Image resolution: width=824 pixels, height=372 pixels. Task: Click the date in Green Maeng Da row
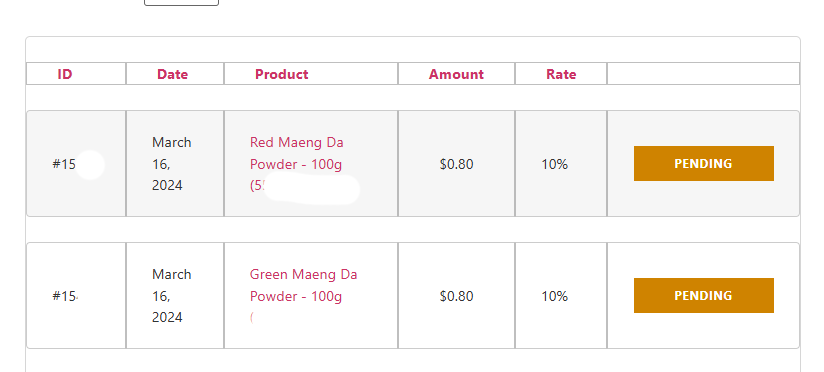(x=171, y=295)
